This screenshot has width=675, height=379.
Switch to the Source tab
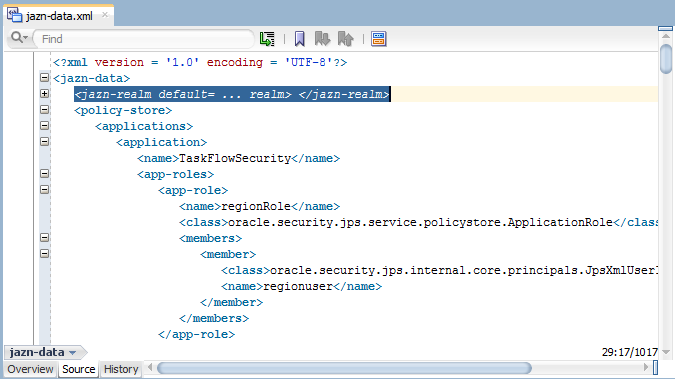pos(78,370)
